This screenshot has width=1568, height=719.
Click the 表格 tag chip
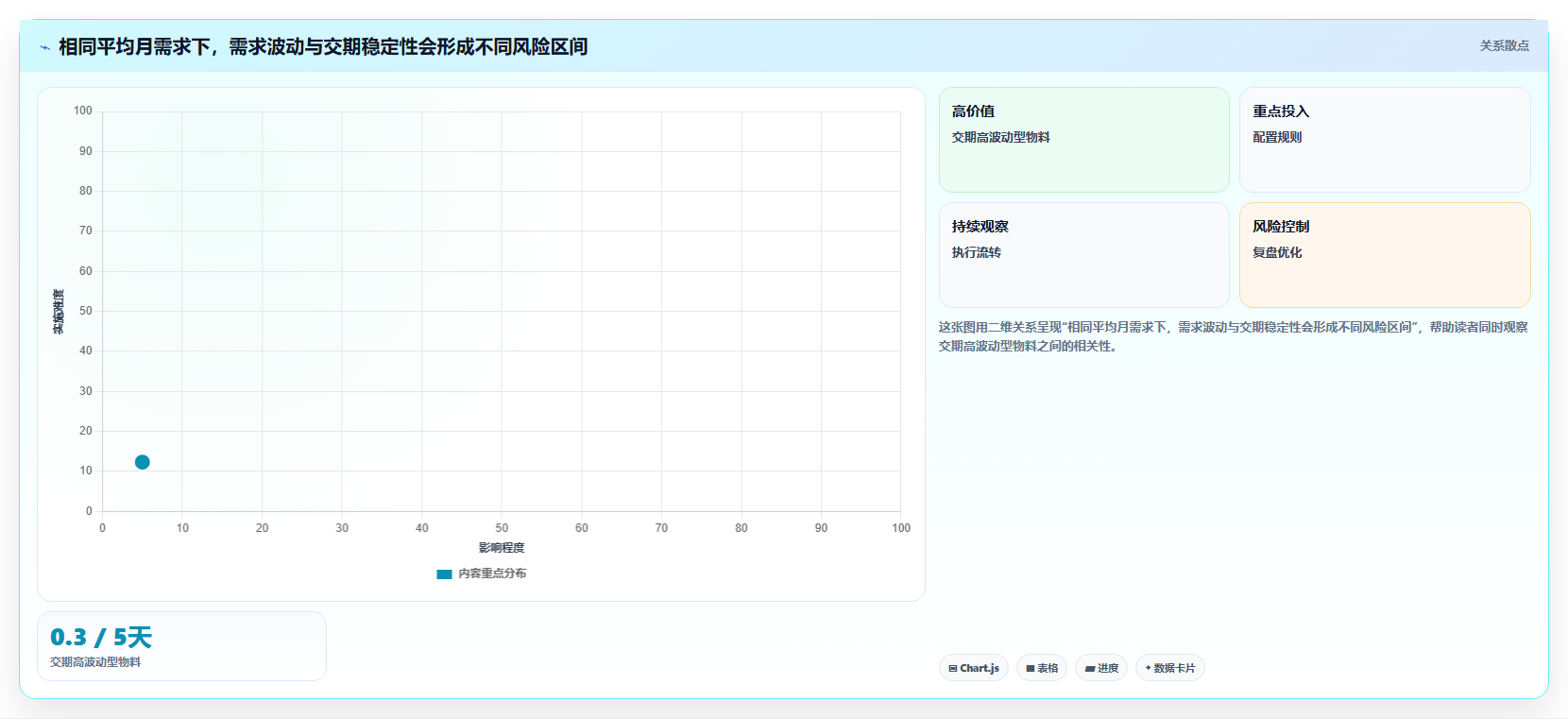click(1042, 668)
